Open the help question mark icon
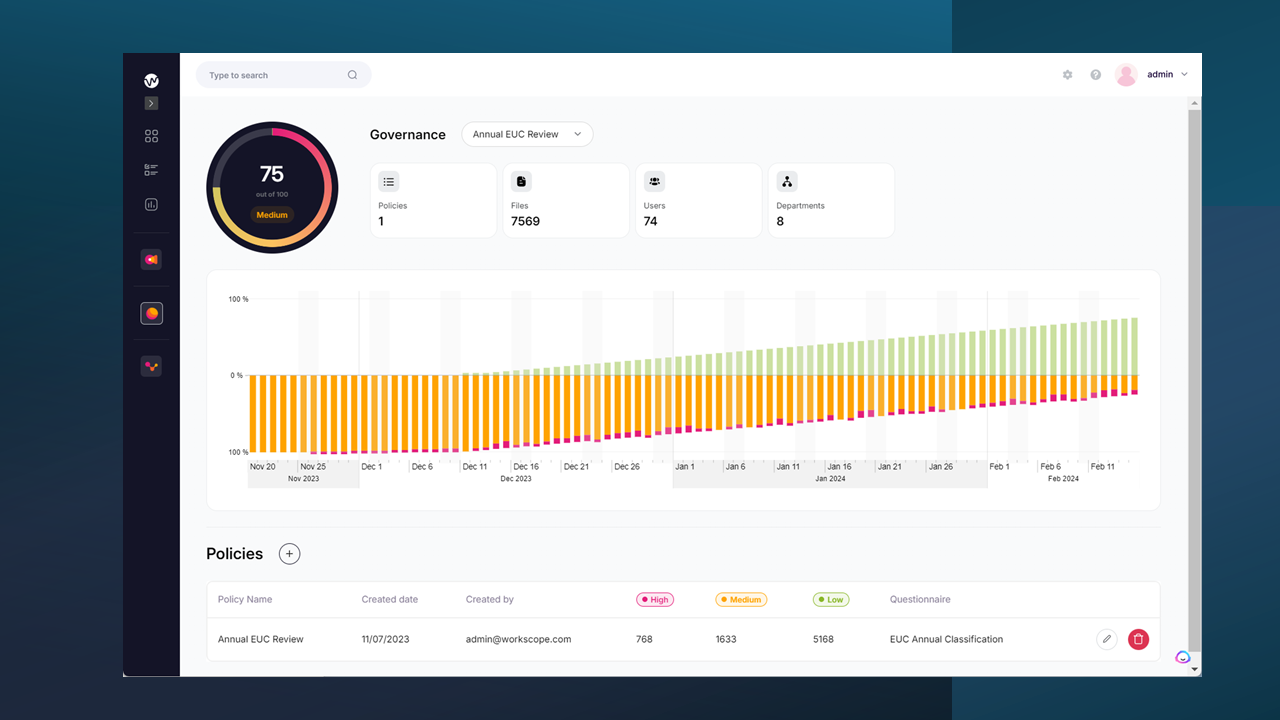The width and height of the screenshot is (1280, 720). (x=1095, y=74)
